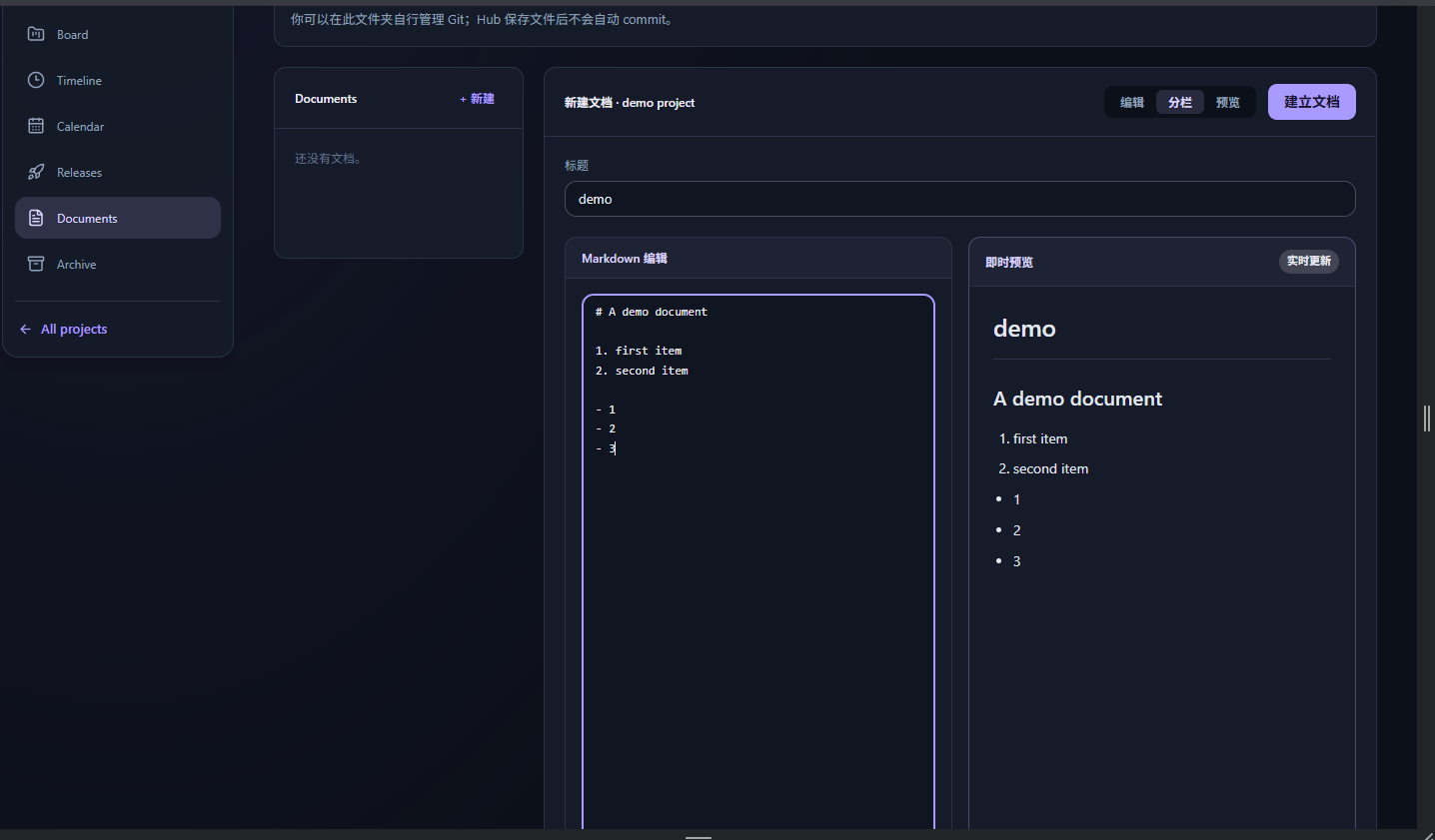Click the back arrow beside All projects
Screen dimensions: 1435x840
(25, 329)
